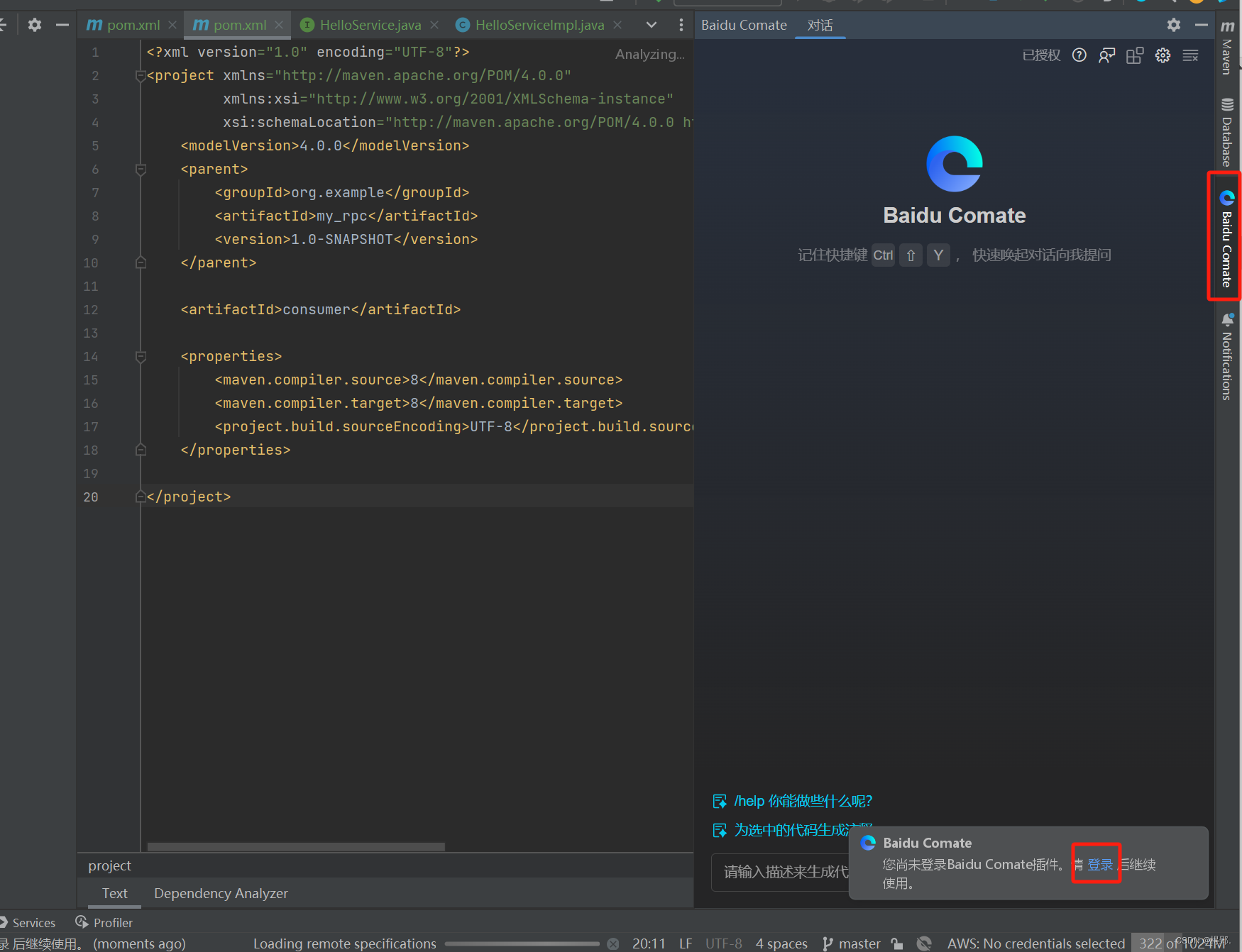Toggle Baidu Comate sidebar button
This screenshot has height=952, width=1242.
click(x=1226, y=238)
